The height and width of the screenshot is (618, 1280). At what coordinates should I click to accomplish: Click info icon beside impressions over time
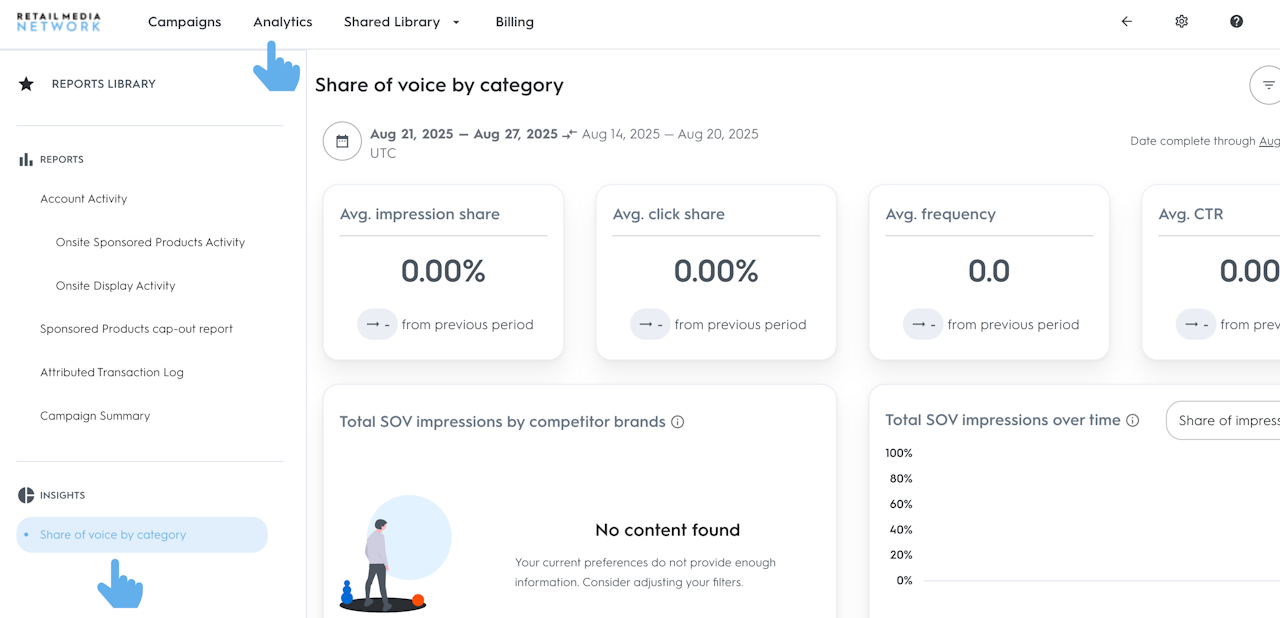1133,421
